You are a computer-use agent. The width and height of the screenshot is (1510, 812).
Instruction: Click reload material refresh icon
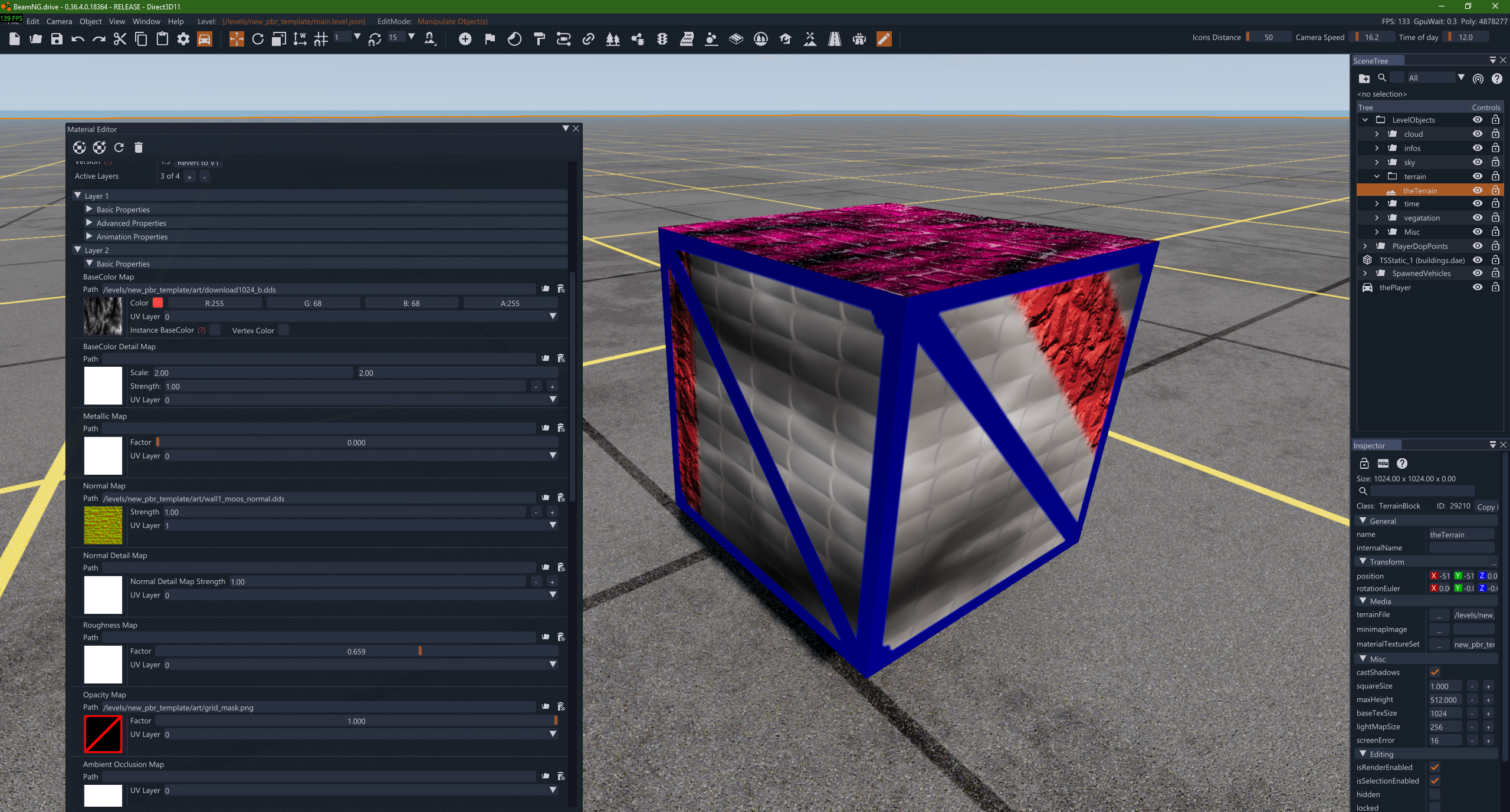119,147
